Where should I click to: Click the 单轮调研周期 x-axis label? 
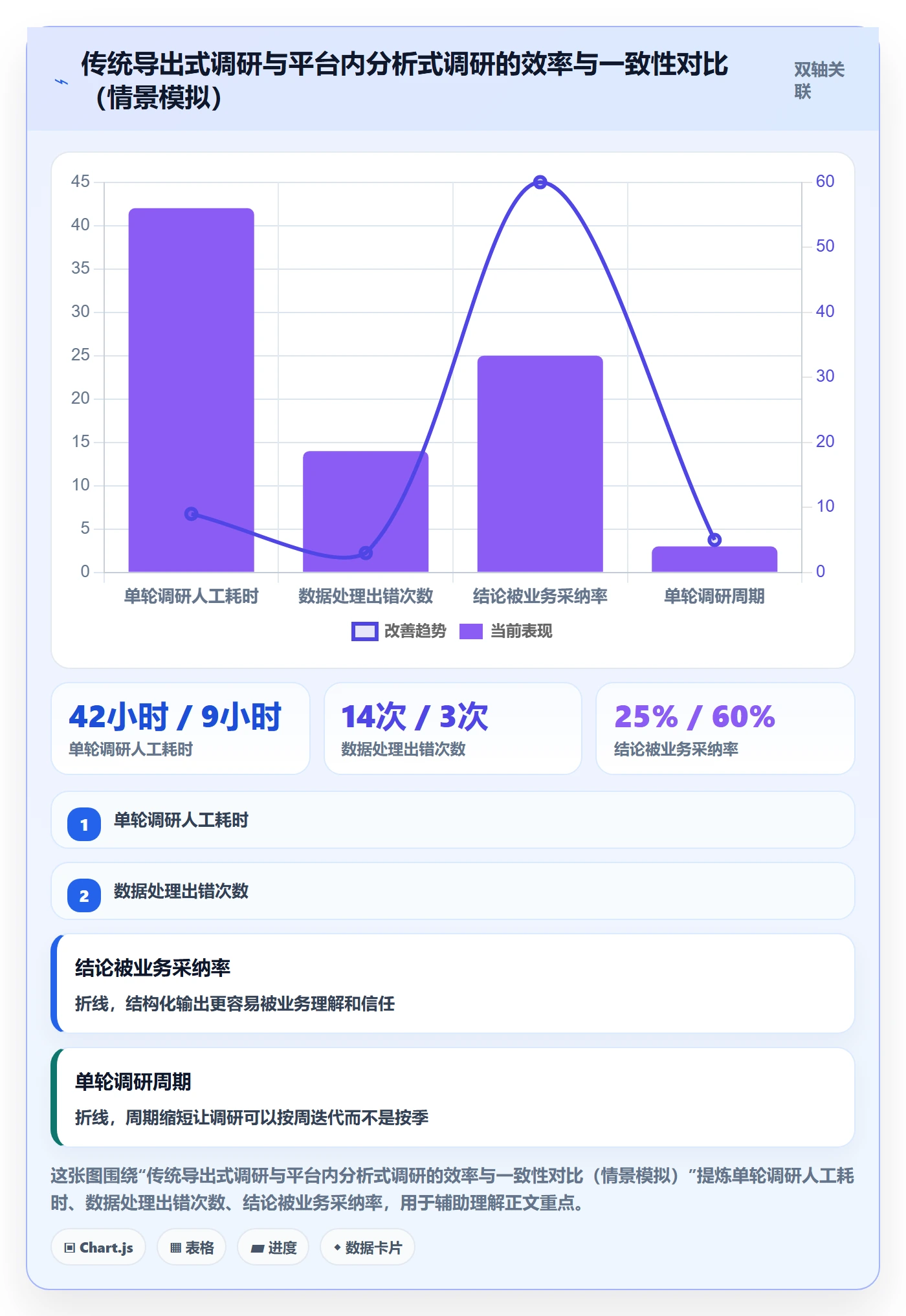click(x=714, y=596)
